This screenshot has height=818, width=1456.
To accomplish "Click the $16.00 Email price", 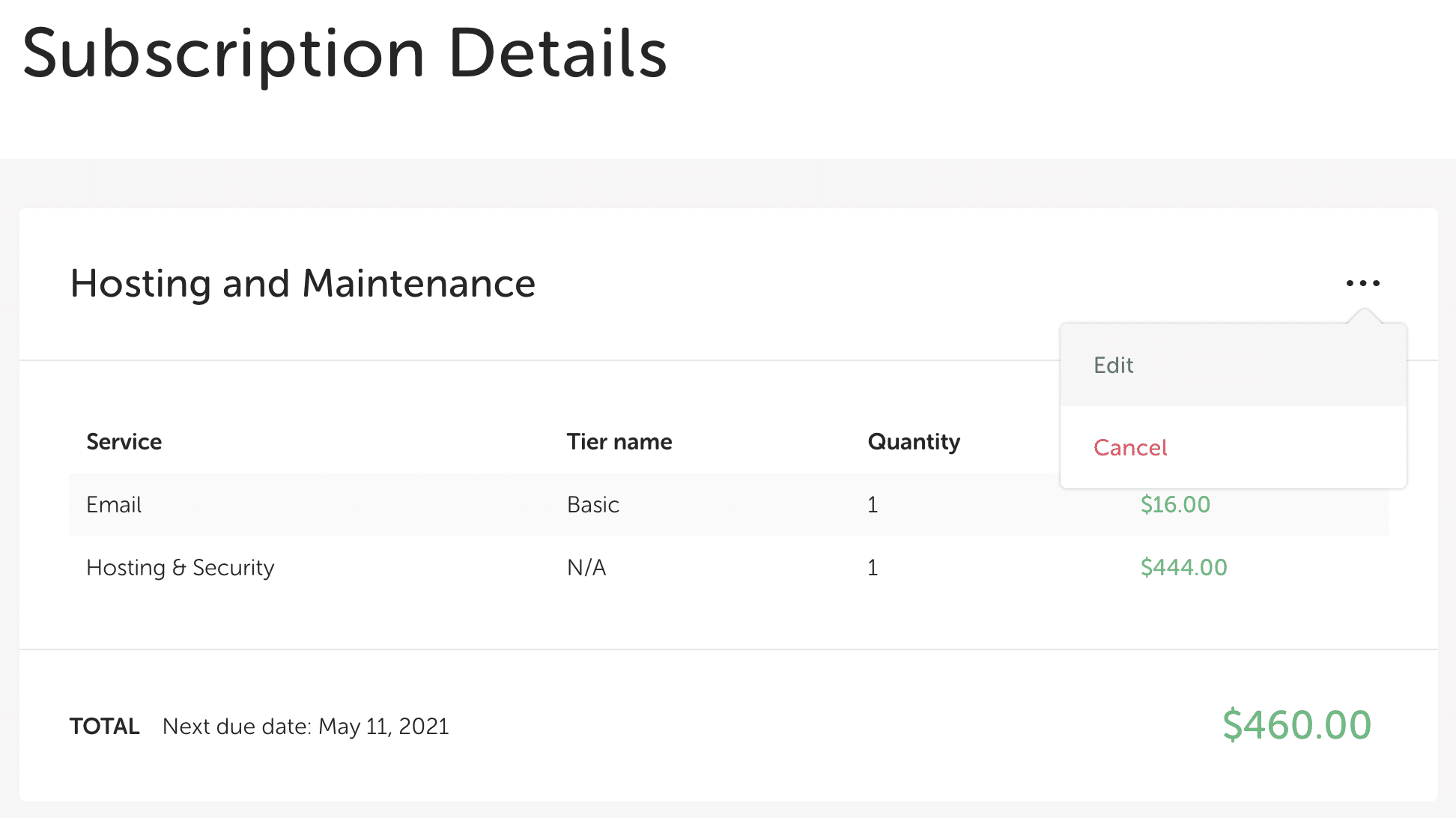I will pyautogui.click(x=1175, y=505).
